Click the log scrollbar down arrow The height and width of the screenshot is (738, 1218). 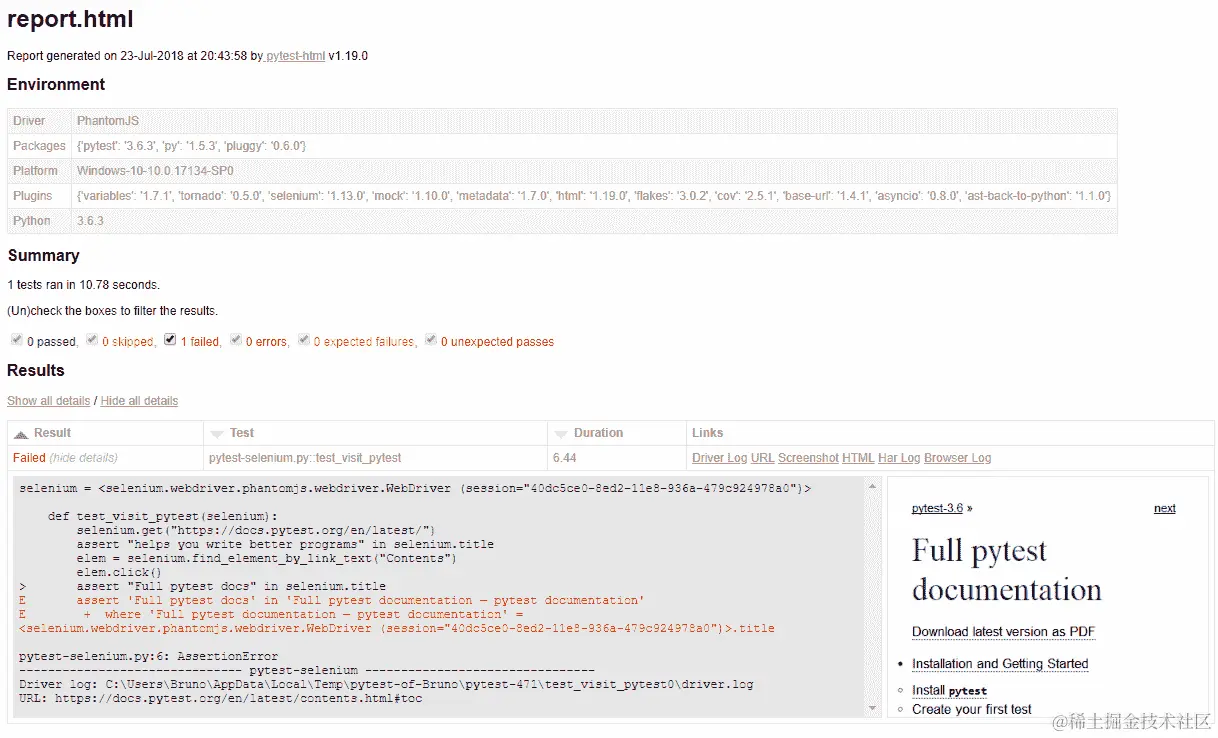pos(872,707)
